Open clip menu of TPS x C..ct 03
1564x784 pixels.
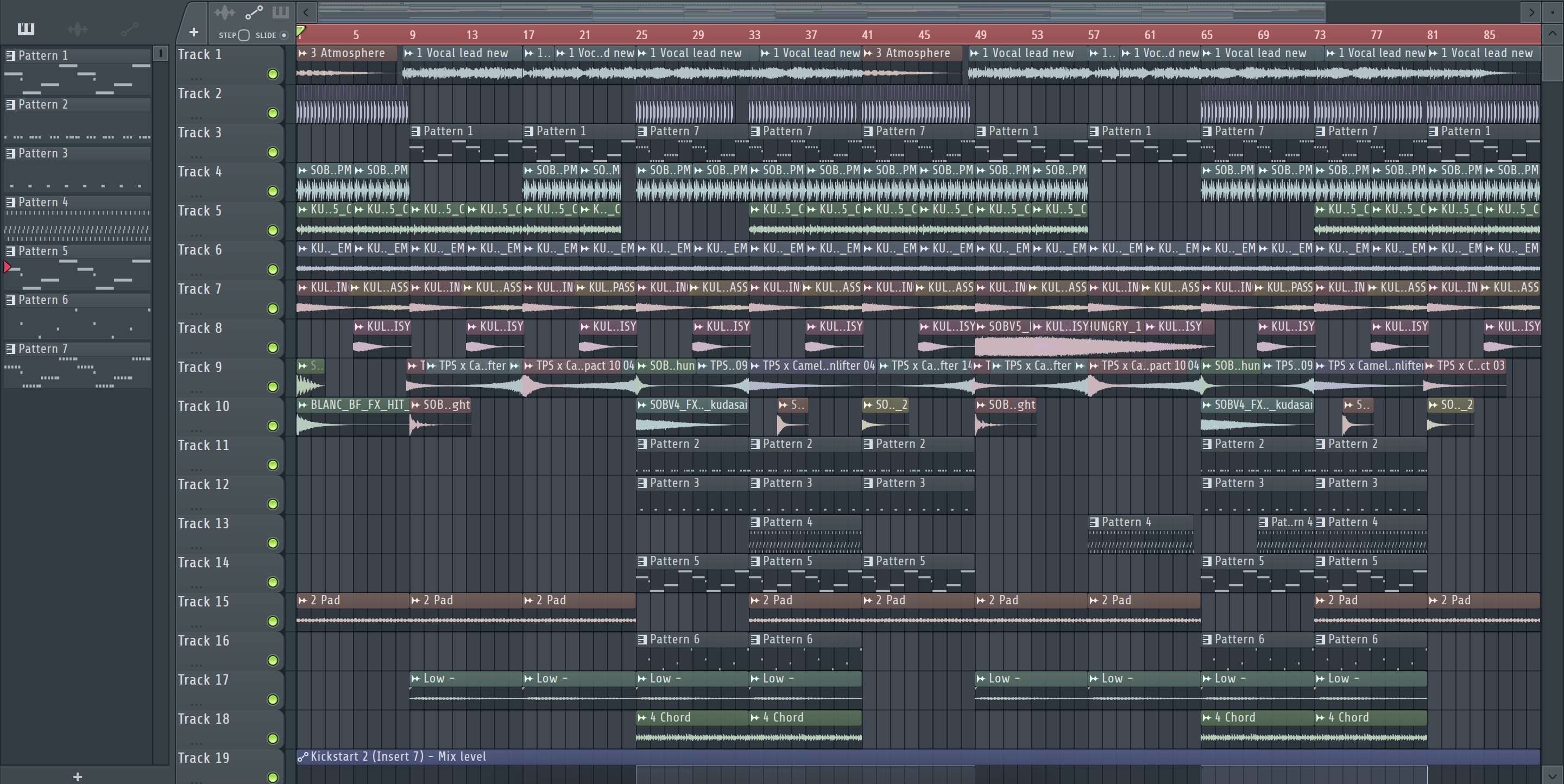(x=1429, y=366)
